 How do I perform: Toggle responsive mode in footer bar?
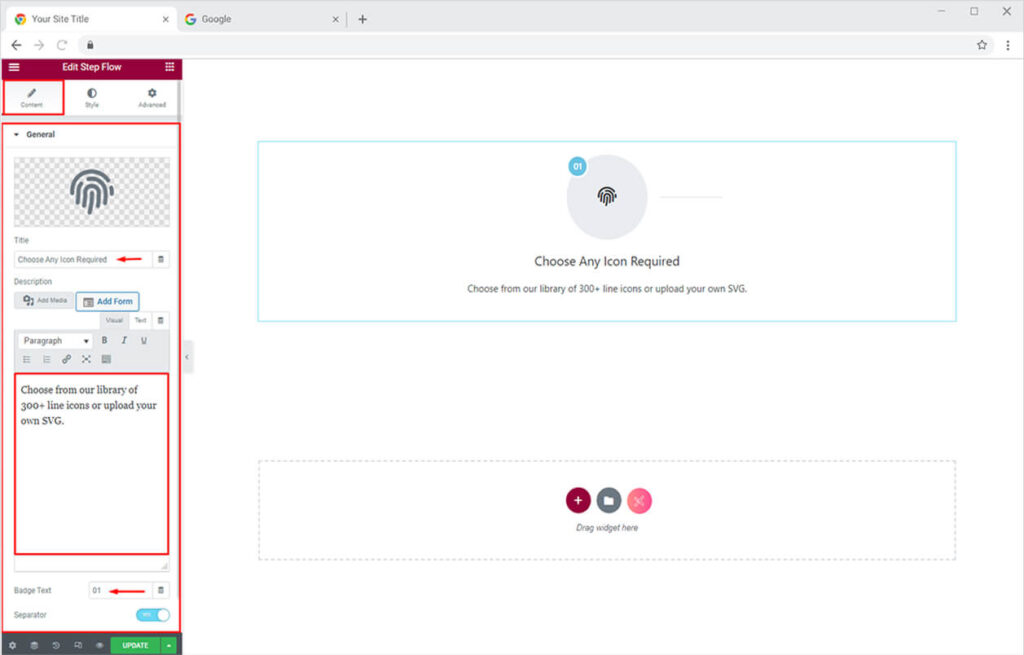click(x=78, y=646)
